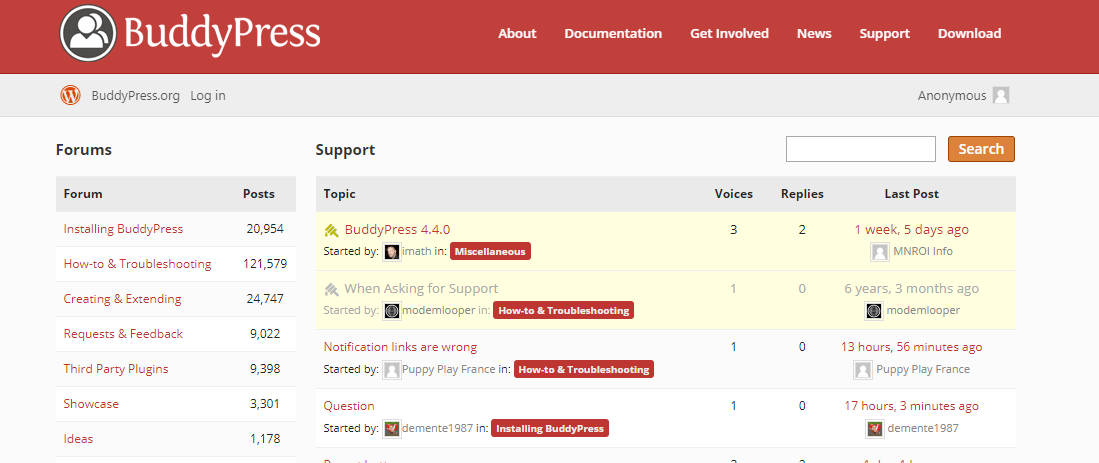Open the Creating & Extending forum

[x=123, y=298]
